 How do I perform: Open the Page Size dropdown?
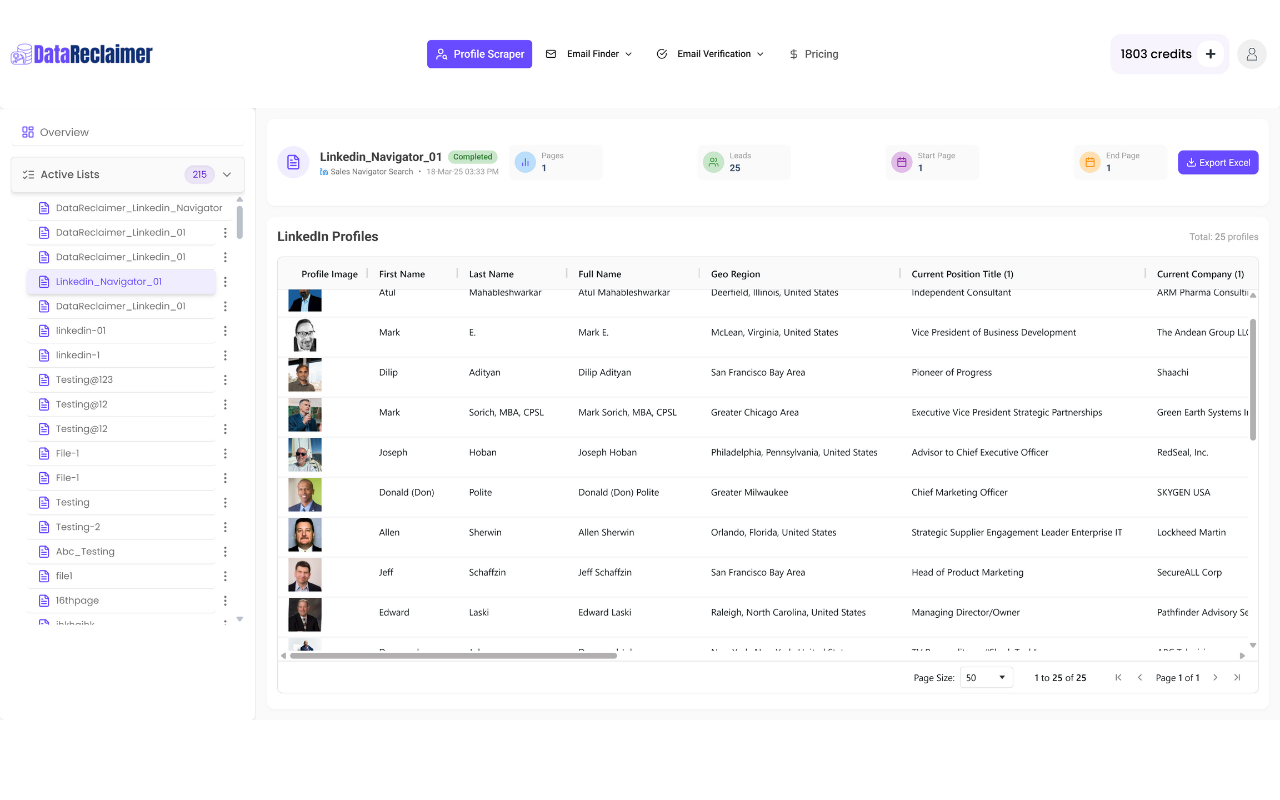986,678
